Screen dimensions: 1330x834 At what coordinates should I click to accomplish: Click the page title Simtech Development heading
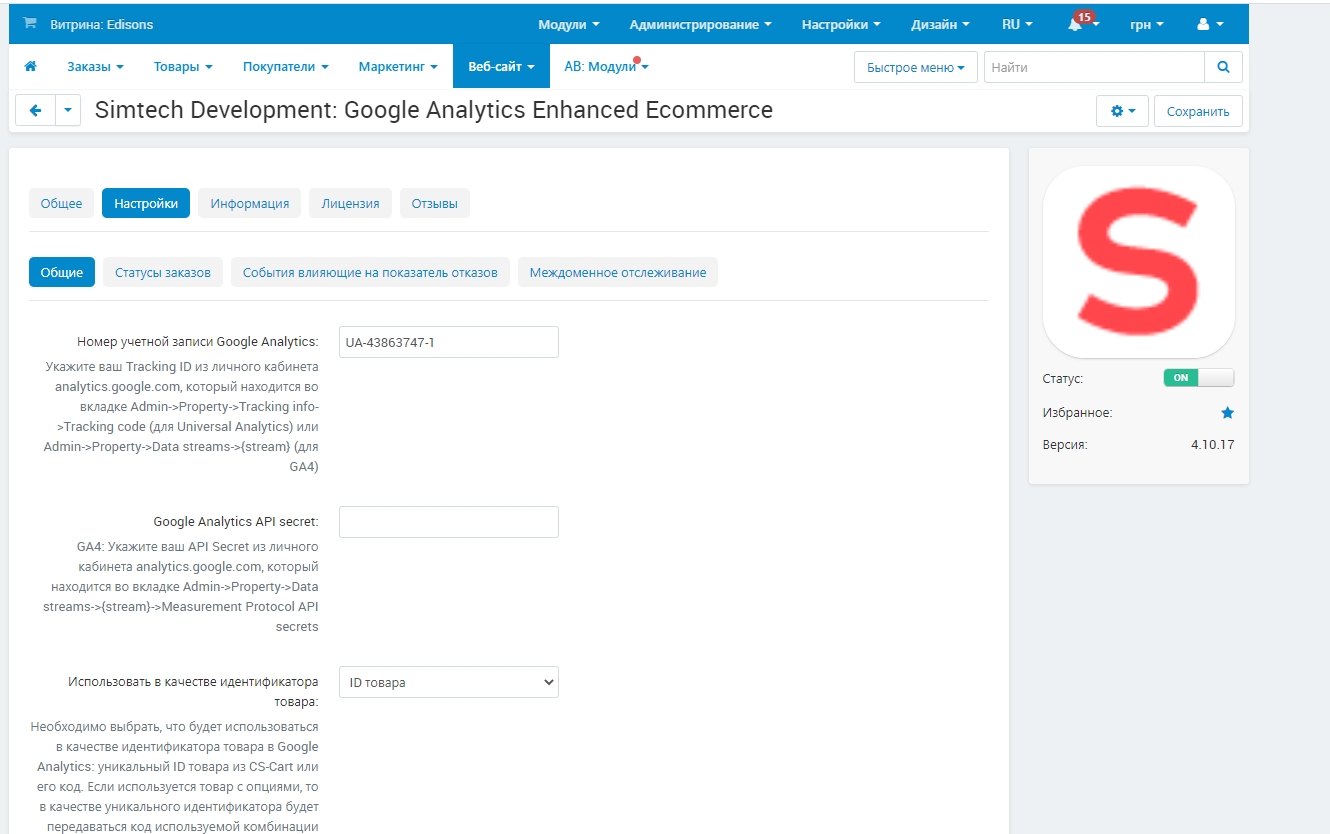pos(434,110)
